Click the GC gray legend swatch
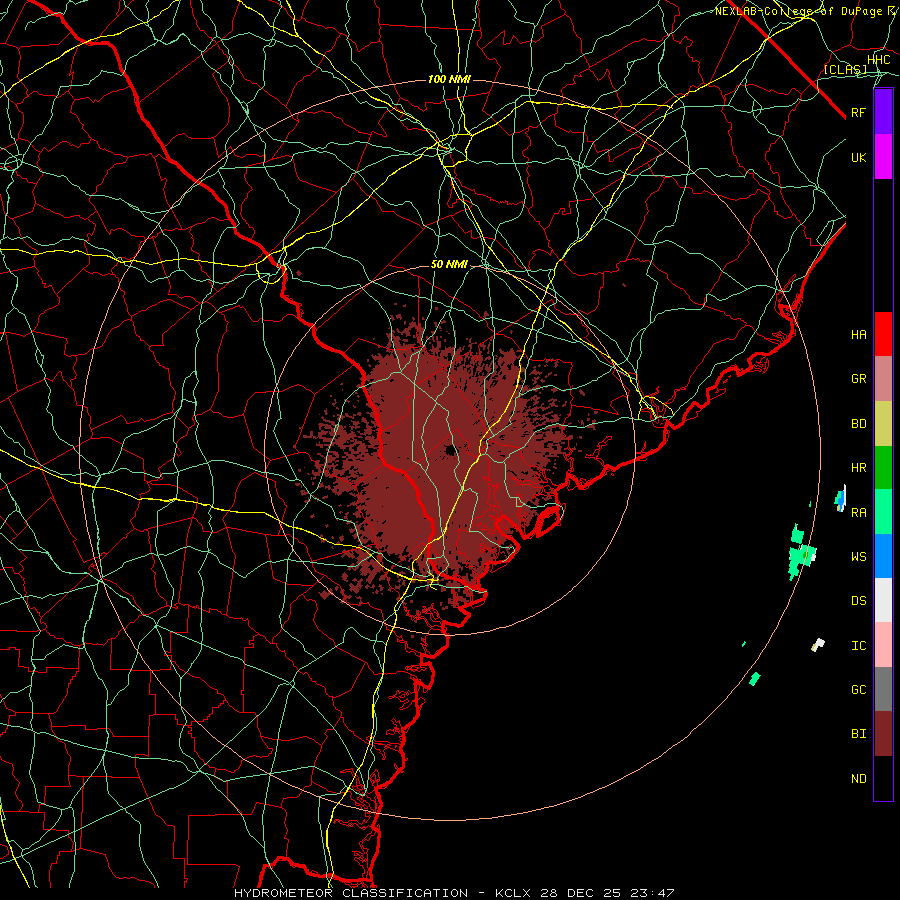 pyautogui.click(x=883, y=689)
